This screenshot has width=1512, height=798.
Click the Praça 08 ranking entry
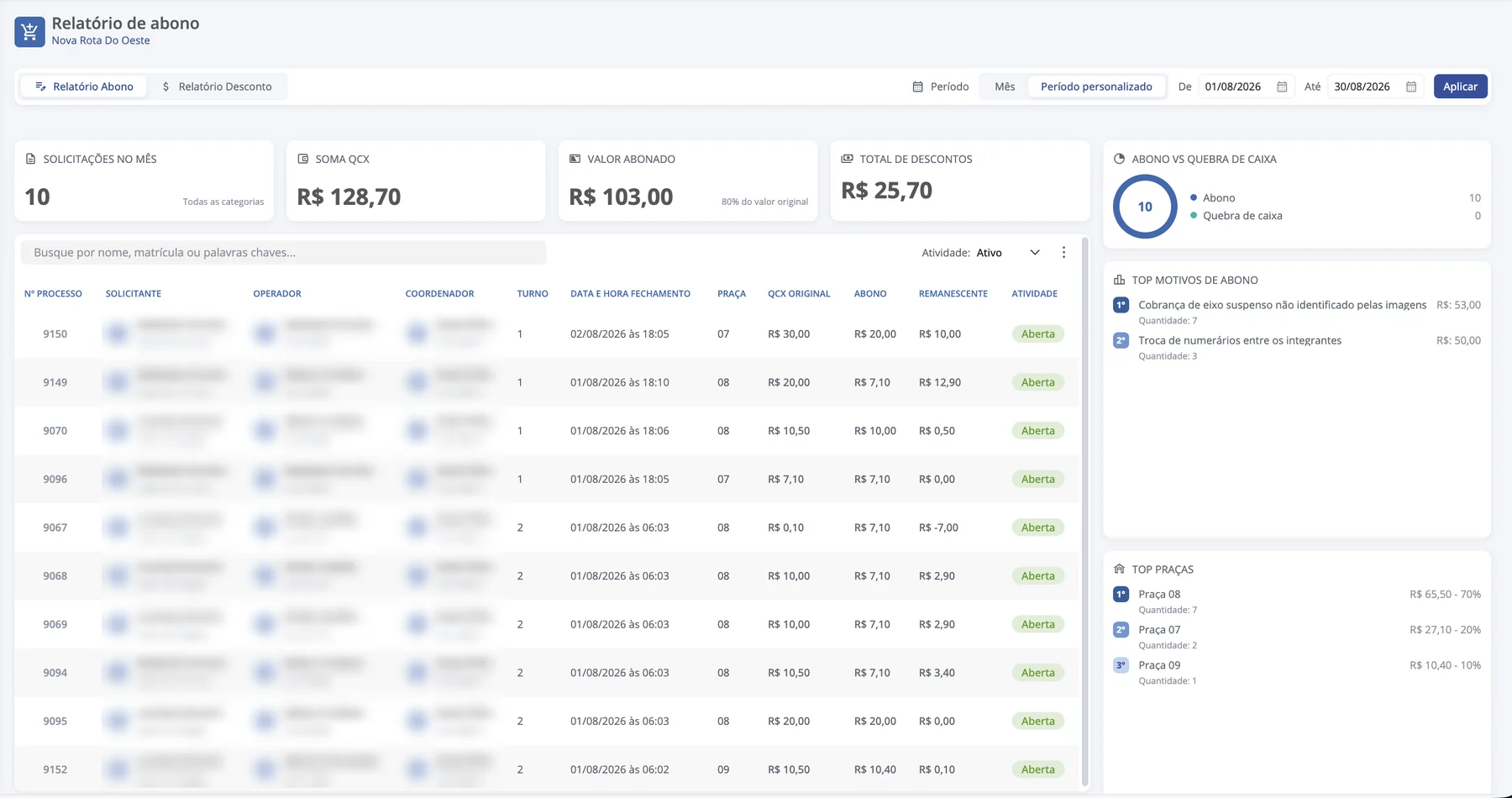click(1297, 601)
